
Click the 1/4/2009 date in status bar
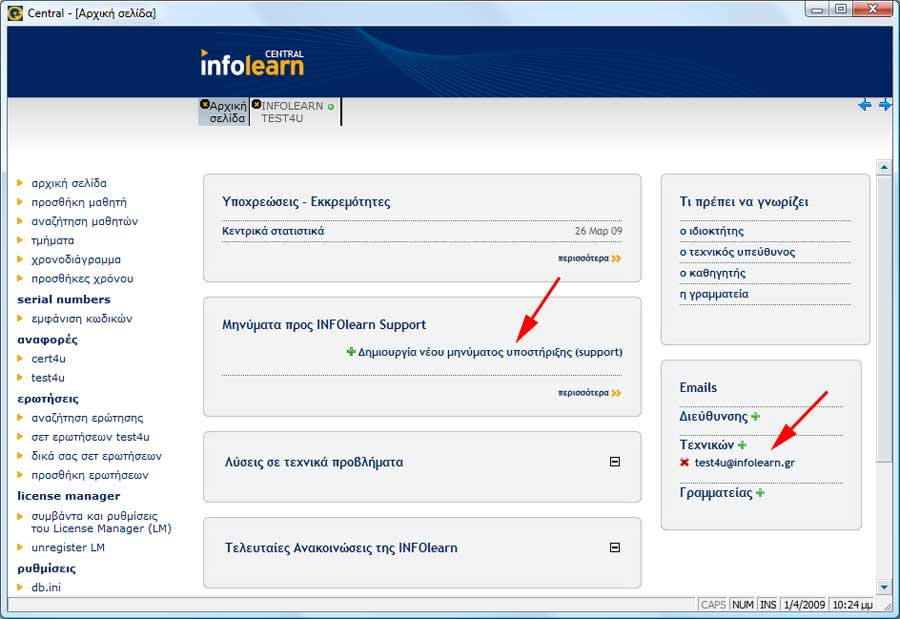click(x=804, y=605)
